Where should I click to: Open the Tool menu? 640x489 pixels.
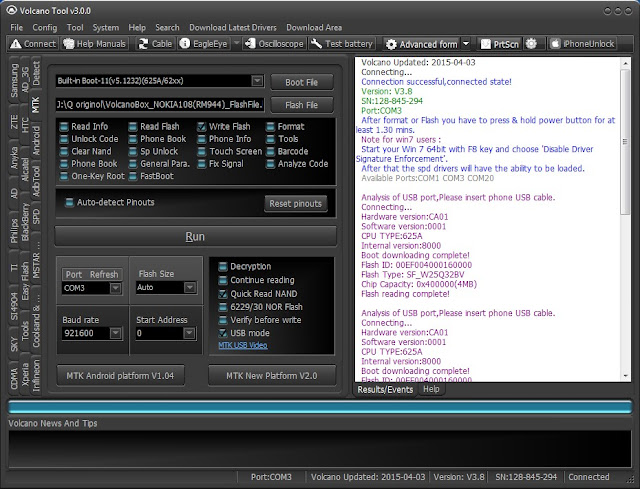(75, 27)
